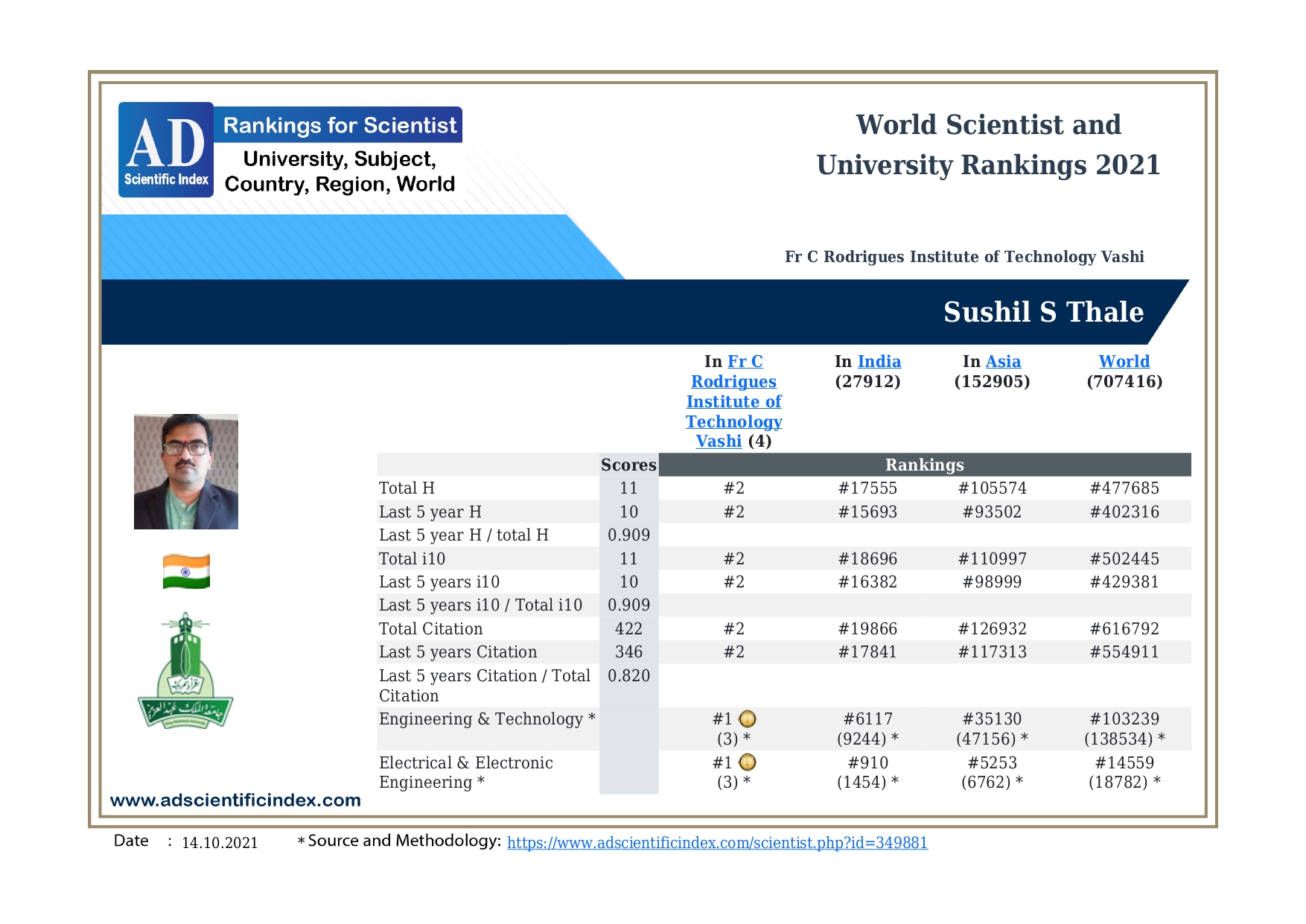Click the www.adscientificindex.com website text
The height and width of the screenshot is (924, 1306).
pos(235,800)
